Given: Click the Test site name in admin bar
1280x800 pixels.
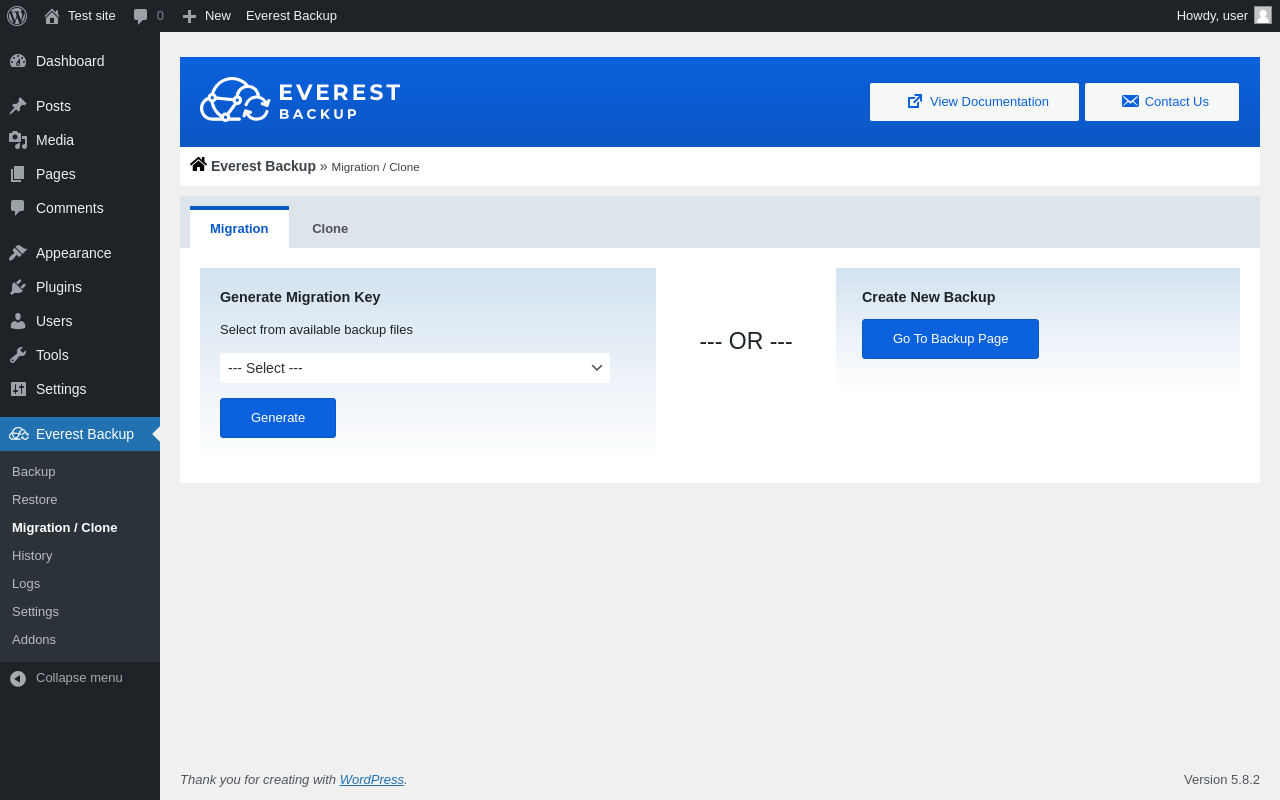Looking at the screenshot, I should pos(92,16).
